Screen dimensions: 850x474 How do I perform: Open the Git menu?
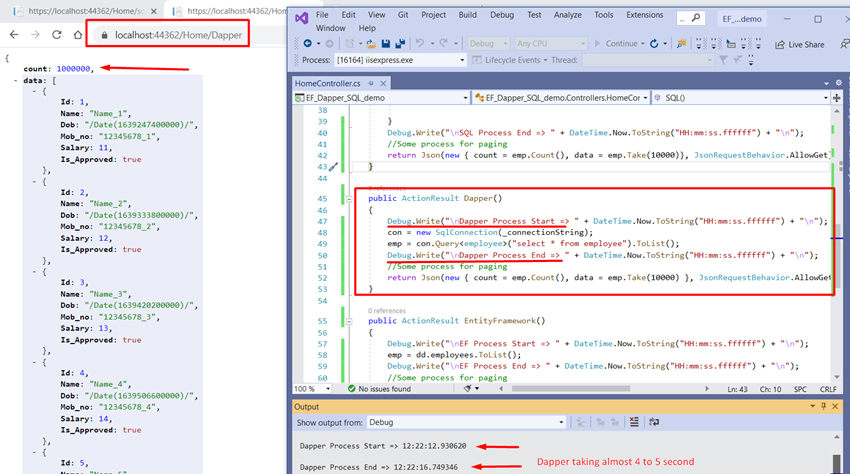click(403, 15)
